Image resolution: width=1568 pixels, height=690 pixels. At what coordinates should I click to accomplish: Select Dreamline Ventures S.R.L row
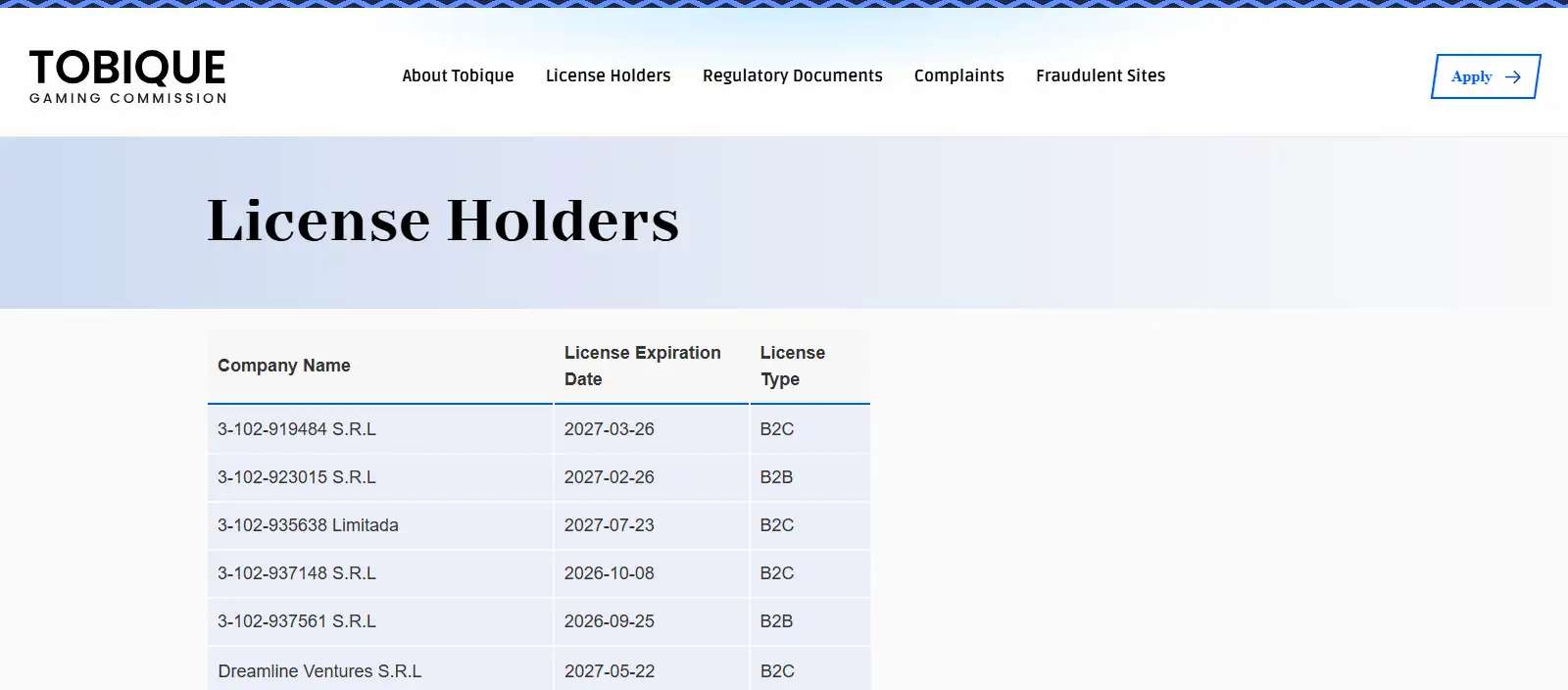coord(539,670)
